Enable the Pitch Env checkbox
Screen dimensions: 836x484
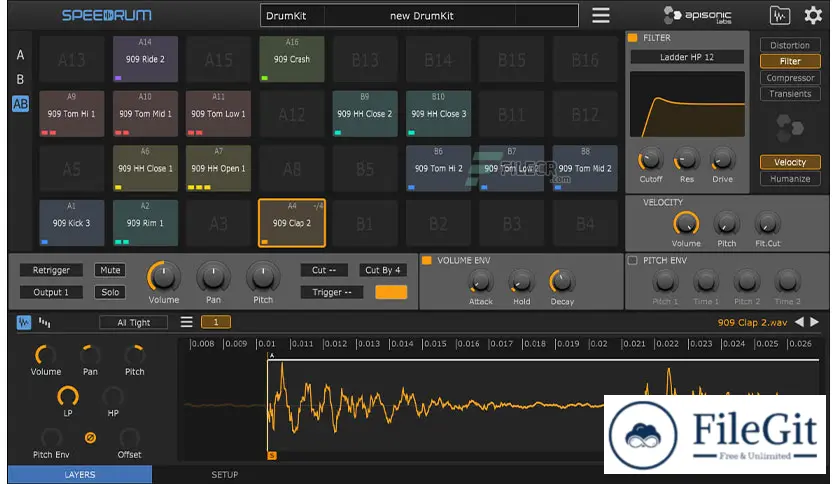click(x=632, y=260)
